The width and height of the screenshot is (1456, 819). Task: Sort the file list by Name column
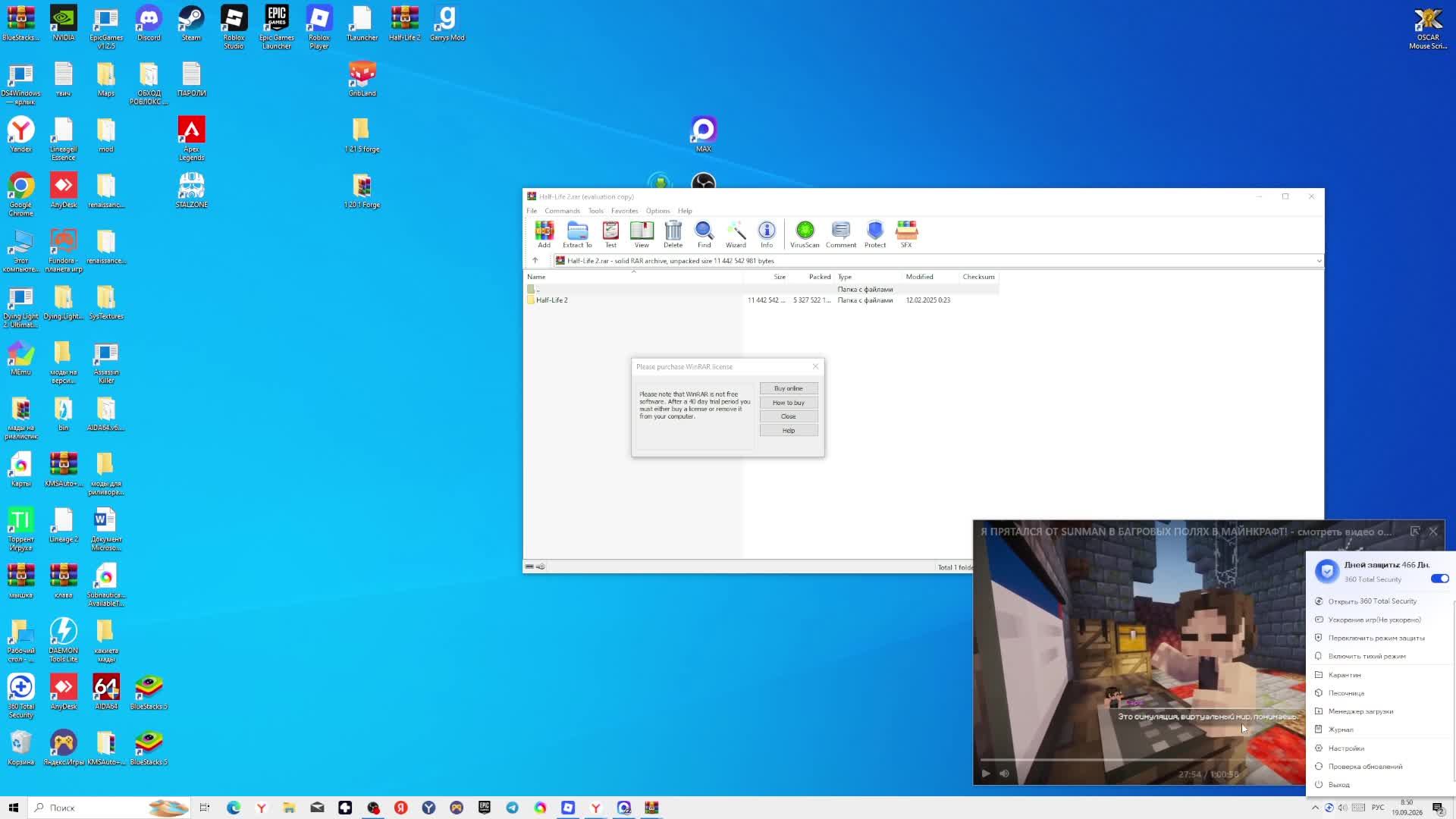(633, 277)
